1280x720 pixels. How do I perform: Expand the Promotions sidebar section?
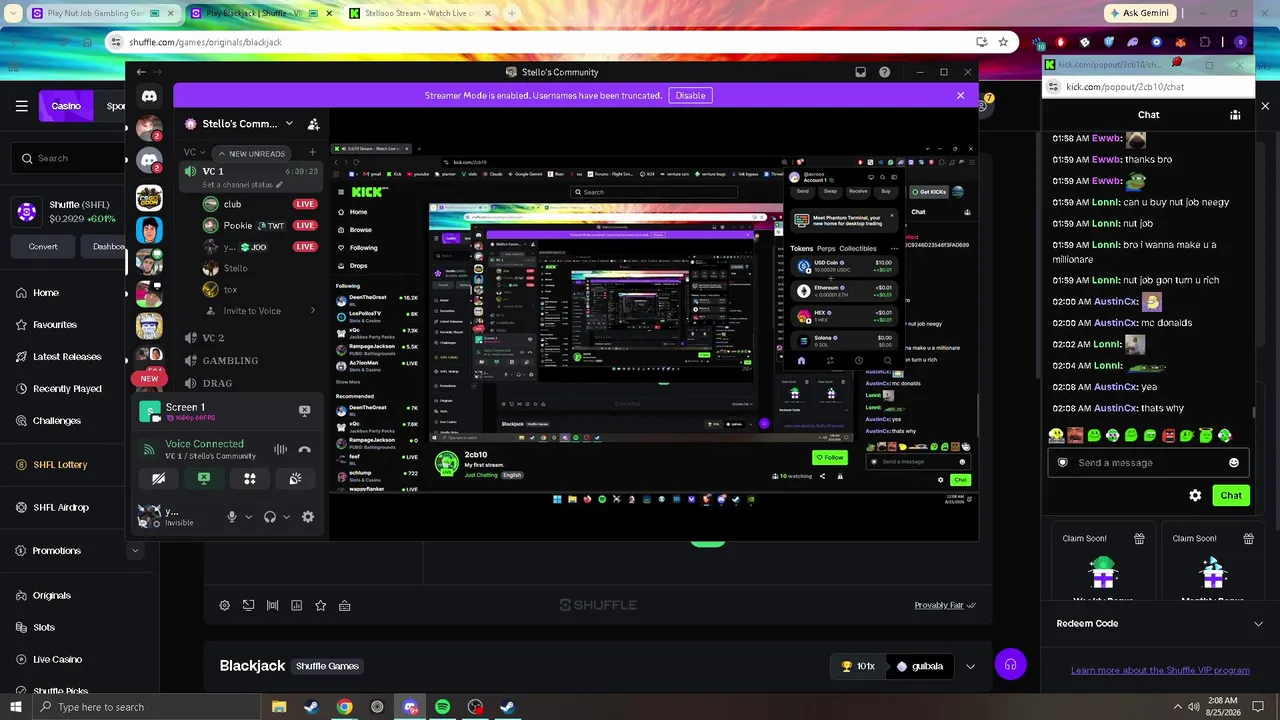(135, 550)
